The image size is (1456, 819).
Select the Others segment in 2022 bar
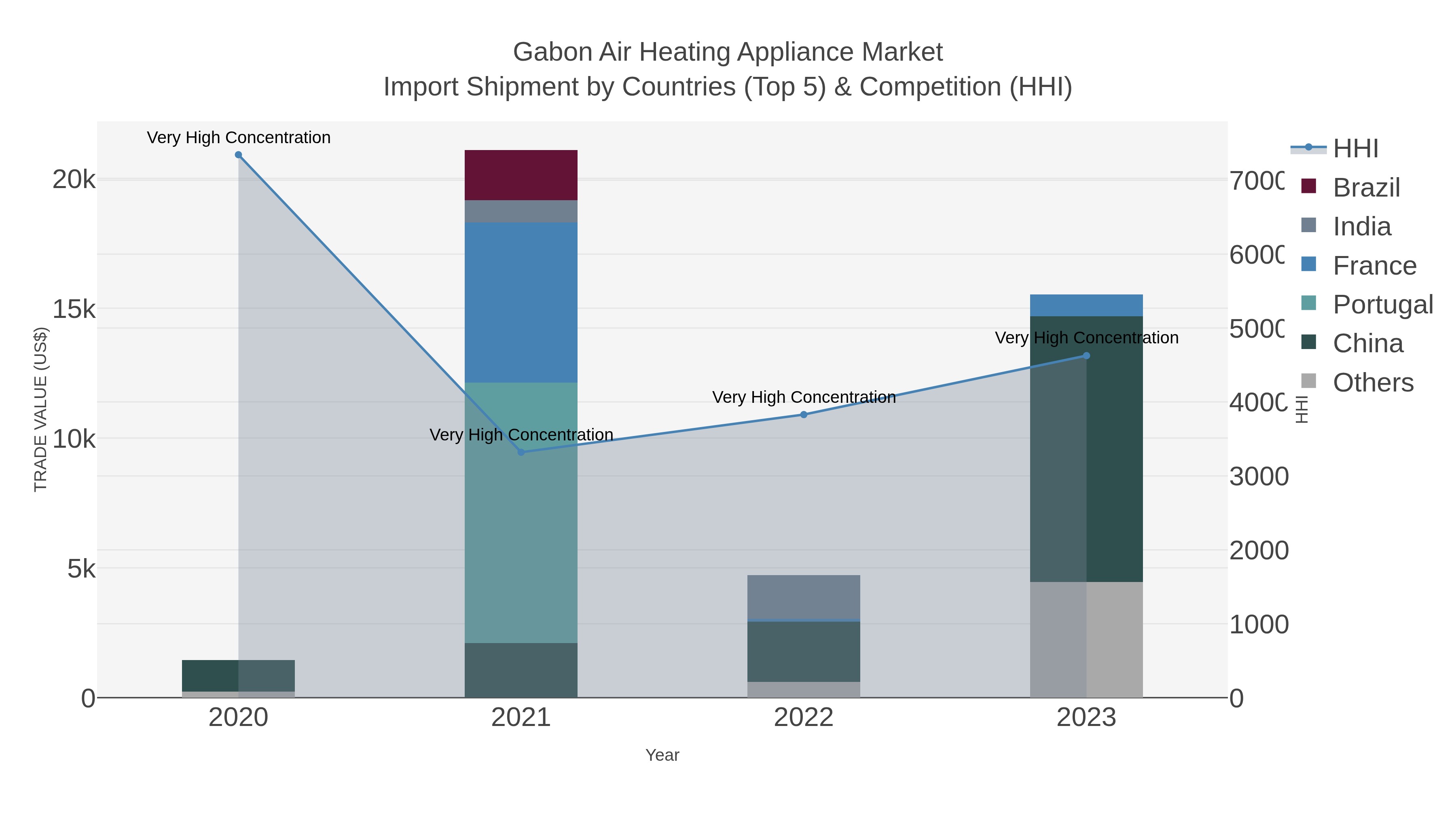804,690
